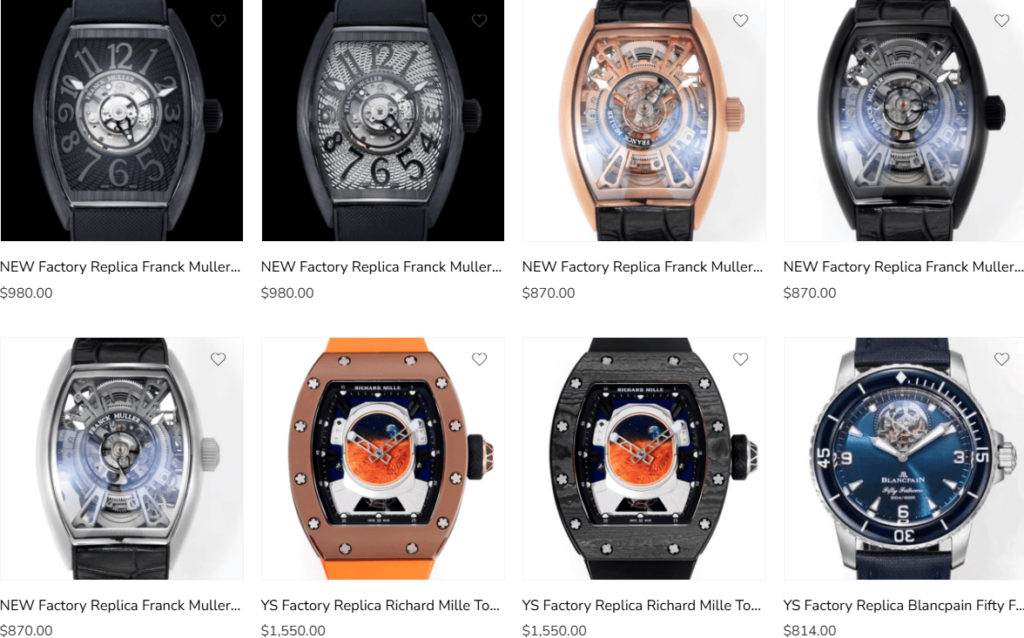Open the orange-strap Richard Mille astronaut image
This screenshot has width=1024, height=638.
click(383, 458)
